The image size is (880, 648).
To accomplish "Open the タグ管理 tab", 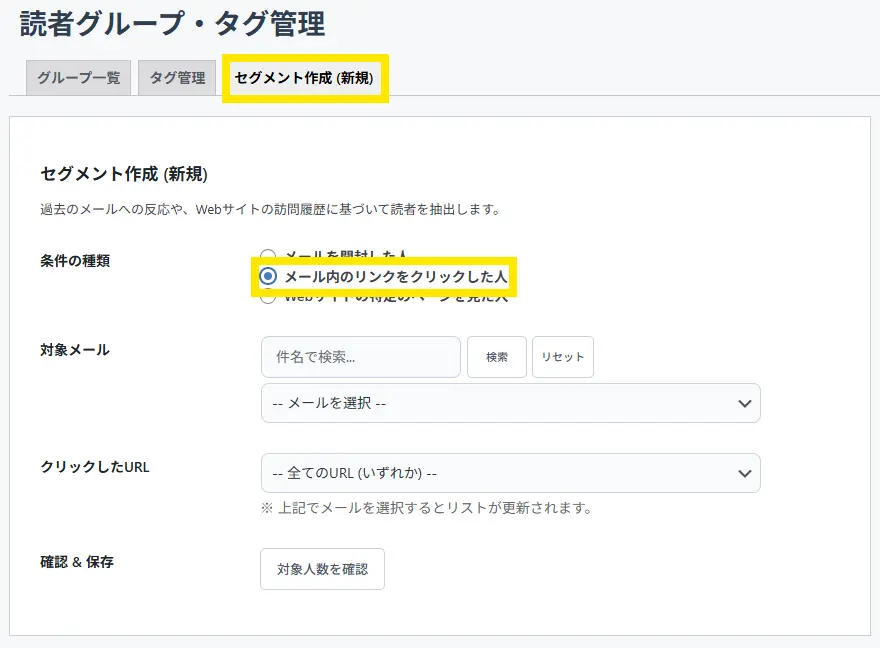I will 177,78.
